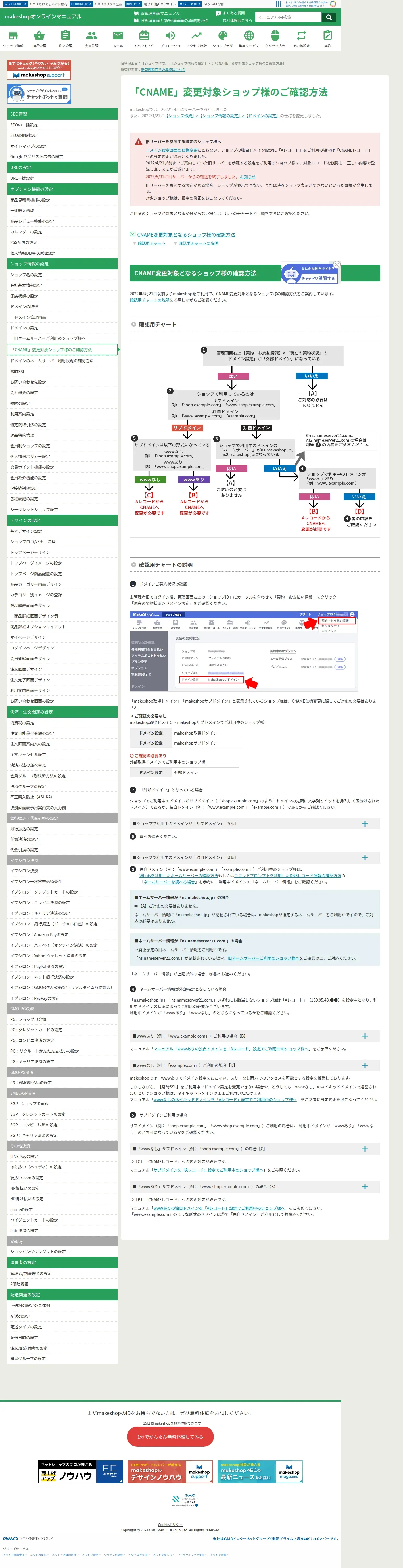Click the チャットで質問する floating robot bubble

coord(310,274)
